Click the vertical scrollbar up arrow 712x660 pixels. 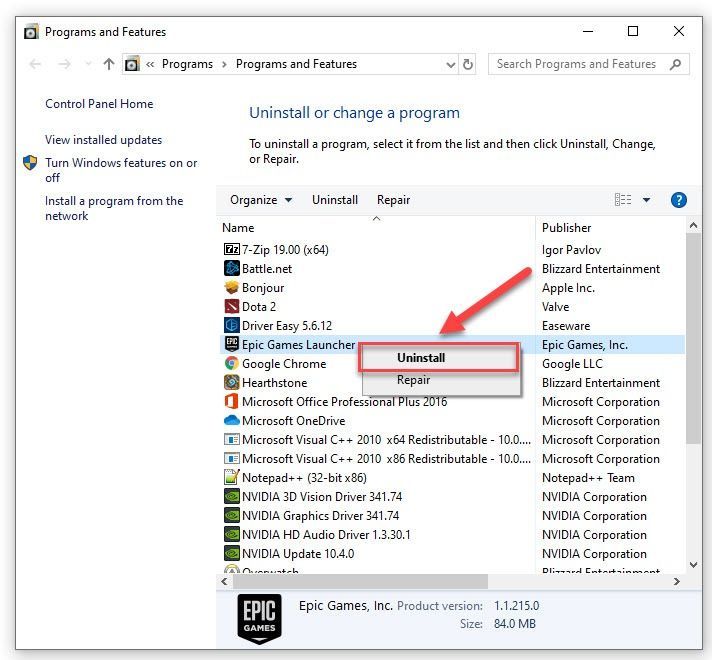[693, 225]
